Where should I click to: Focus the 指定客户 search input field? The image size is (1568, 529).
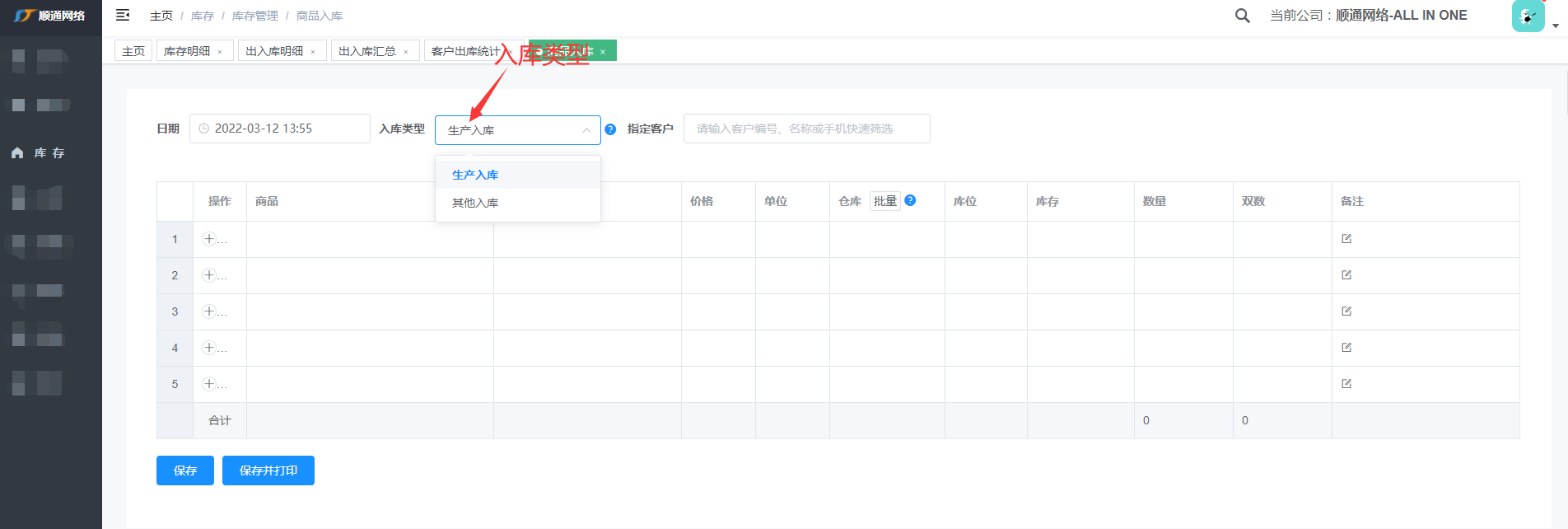point(806,129)
